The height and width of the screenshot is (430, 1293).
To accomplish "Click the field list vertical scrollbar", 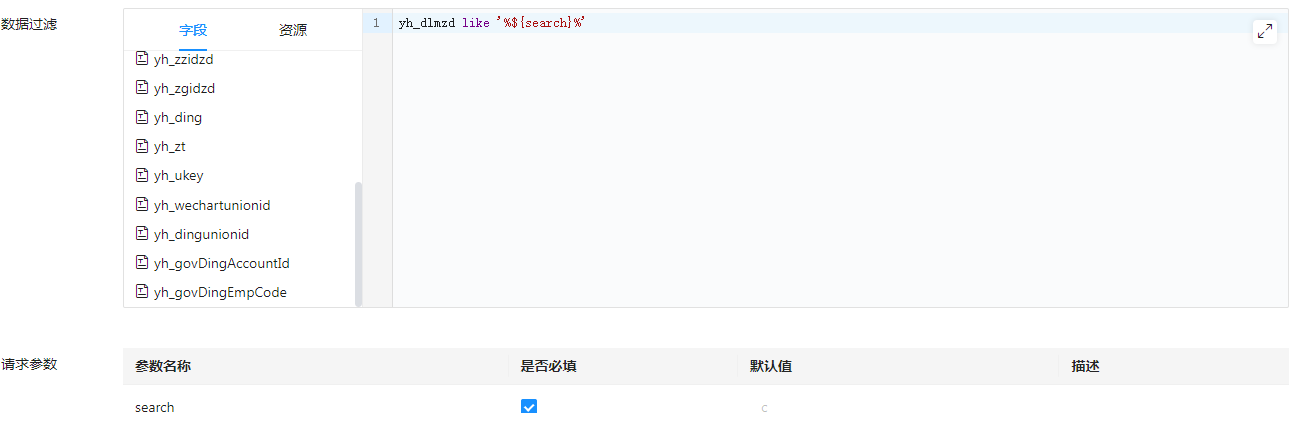I will pyautogui.click(x=359, y=243).
